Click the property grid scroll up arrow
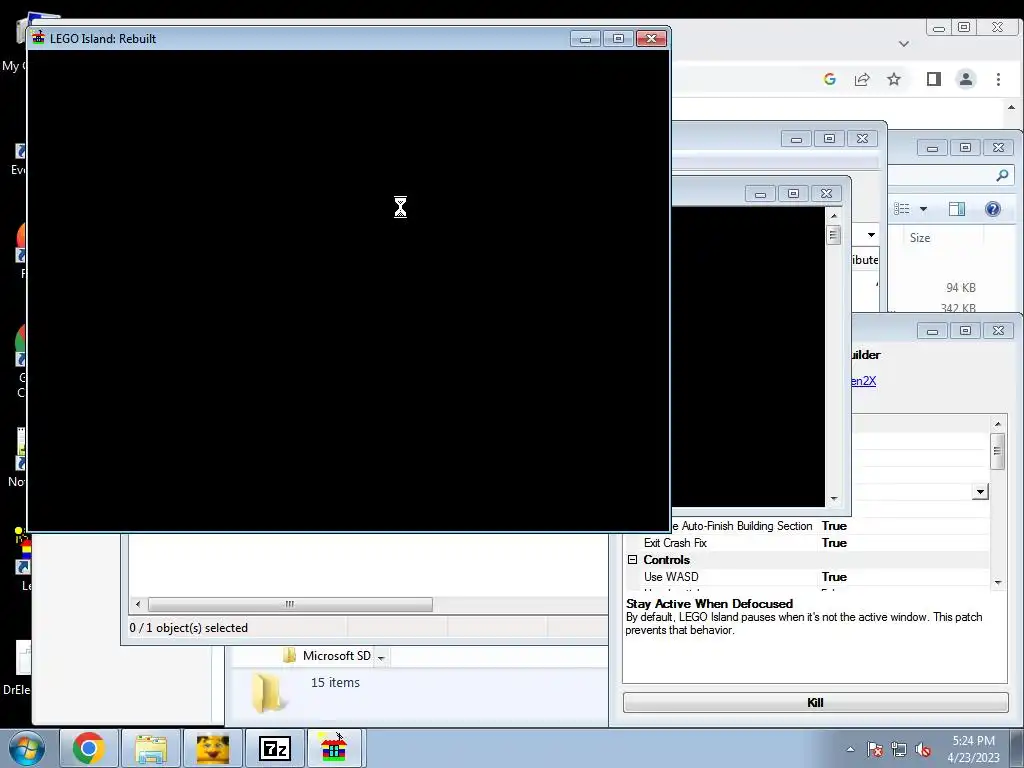This screenshot has width=1024, height=768. [997, 424]
